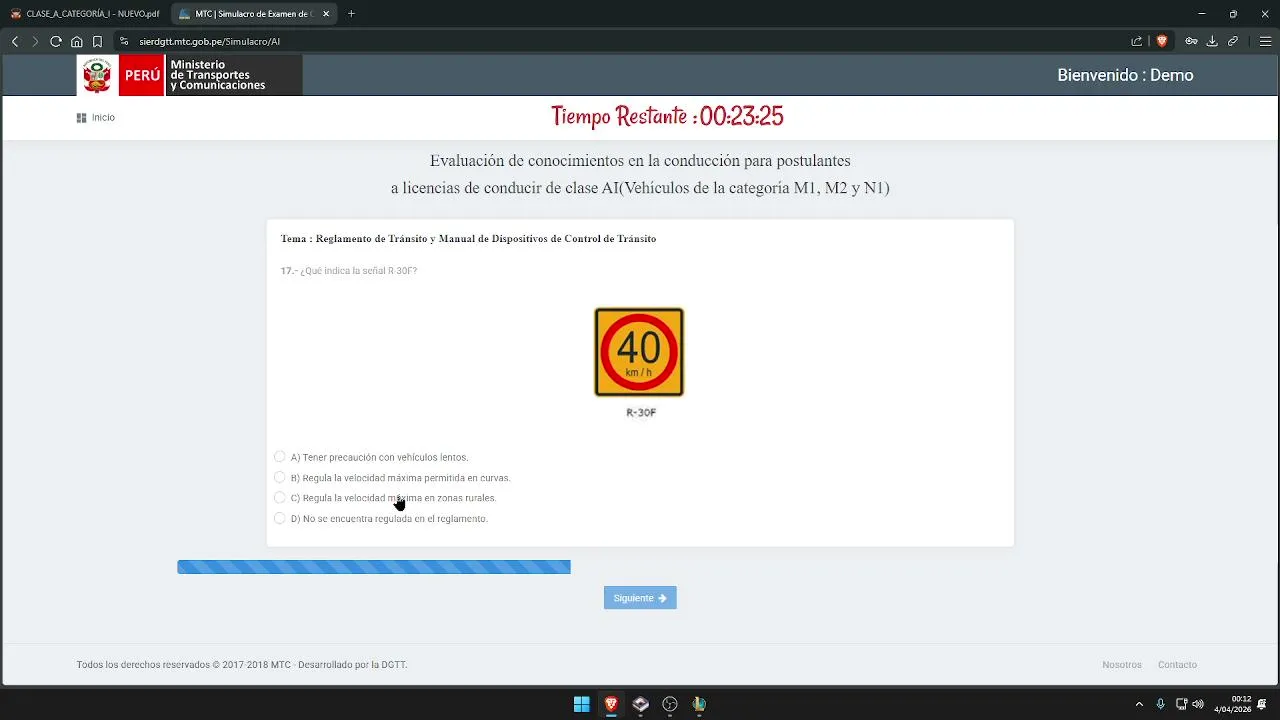Image resolution: width=1280 pixels, height=720 pixels.
Task: Open the notifications bell in the taskbar
Action: point(1263,704)
